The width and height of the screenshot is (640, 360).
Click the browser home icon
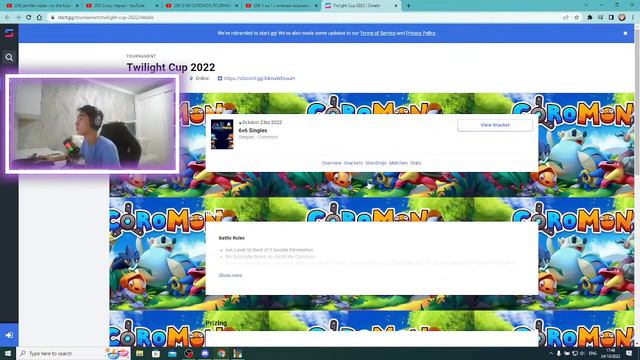(39, 18)
